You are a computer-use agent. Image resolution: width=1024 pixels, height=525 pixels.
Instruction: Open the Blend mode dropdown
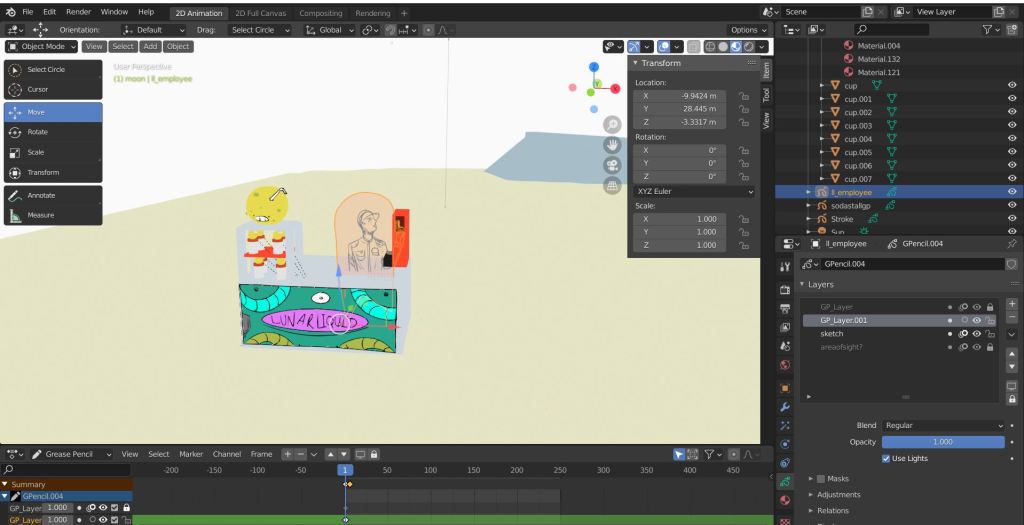click(x=943, y=425)
